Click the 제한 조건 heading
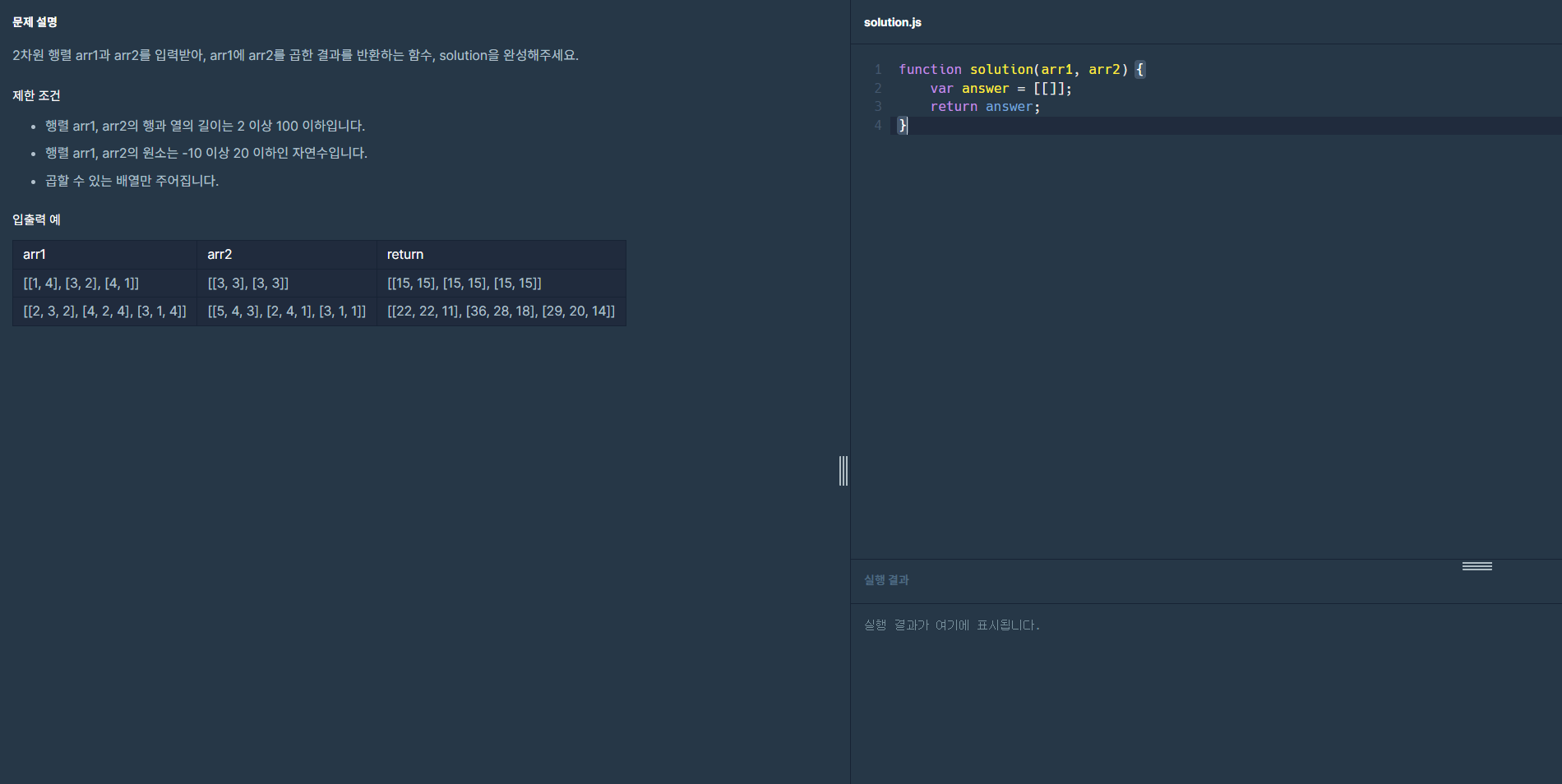This screenshot has height=784, width=1562. click(36, 95)
